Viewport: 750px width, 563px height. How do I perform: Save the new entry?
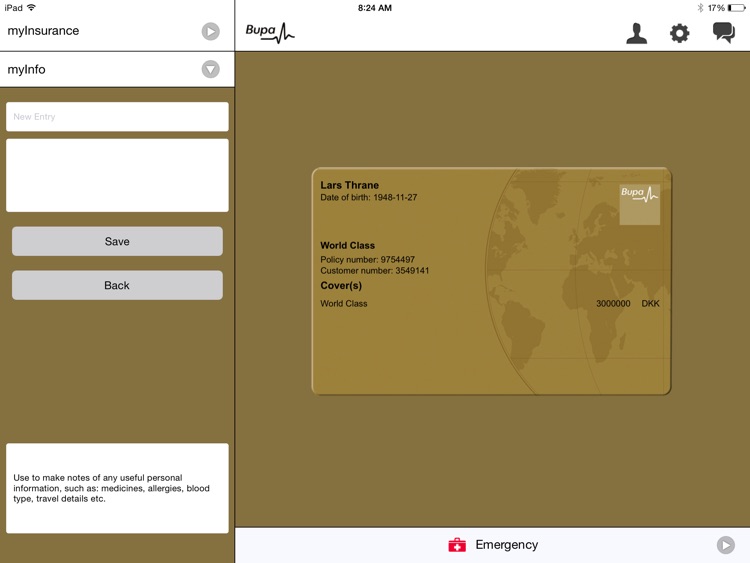117,241
